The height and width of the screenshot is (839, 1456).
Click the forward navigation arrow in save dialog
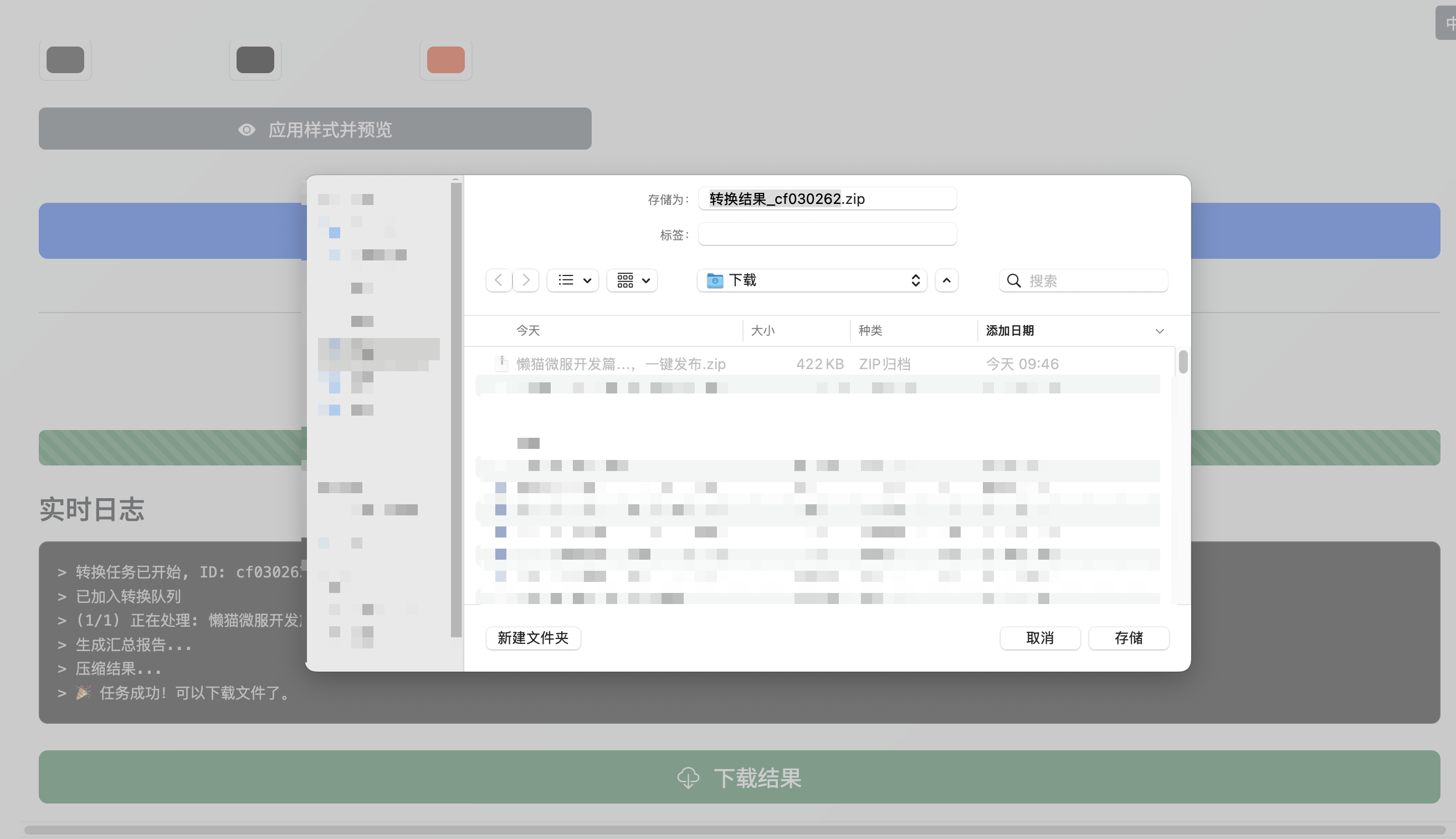(526, 280)
